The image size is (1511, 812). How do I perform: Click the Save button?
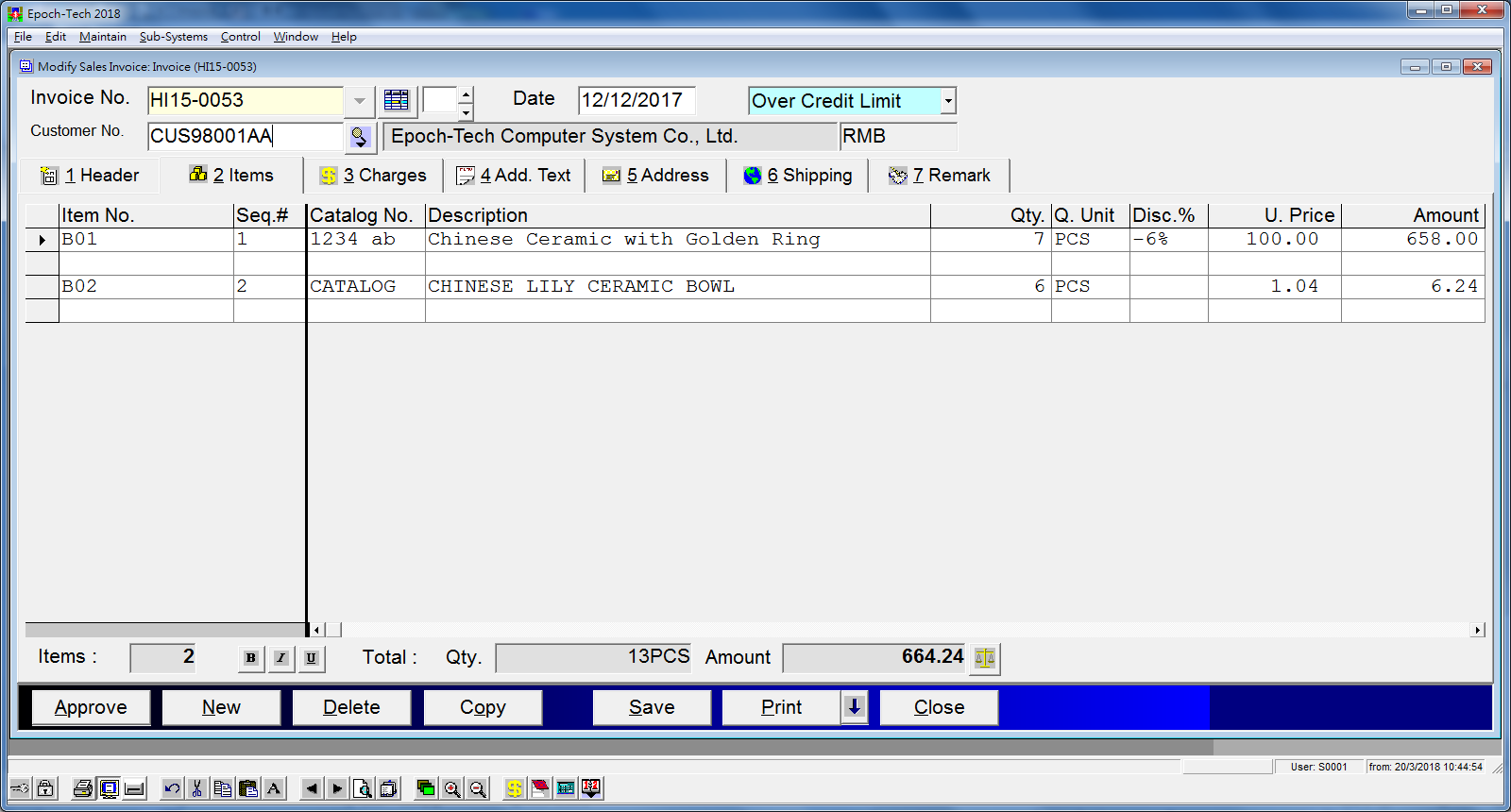[652, 707]
